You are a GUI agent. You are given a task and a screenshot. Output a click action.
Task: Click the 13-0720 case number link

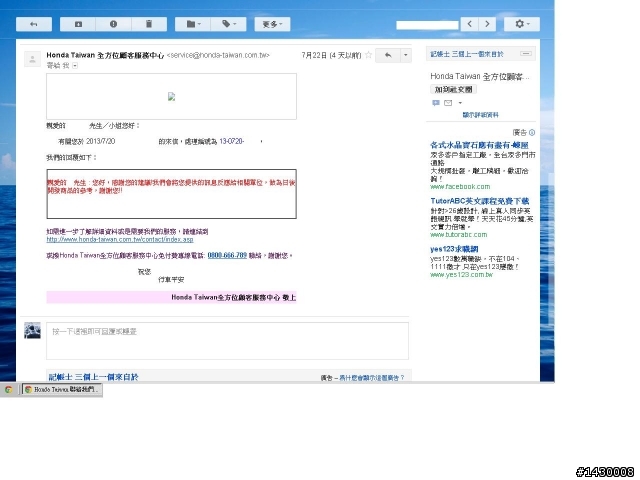coord(231,141)
